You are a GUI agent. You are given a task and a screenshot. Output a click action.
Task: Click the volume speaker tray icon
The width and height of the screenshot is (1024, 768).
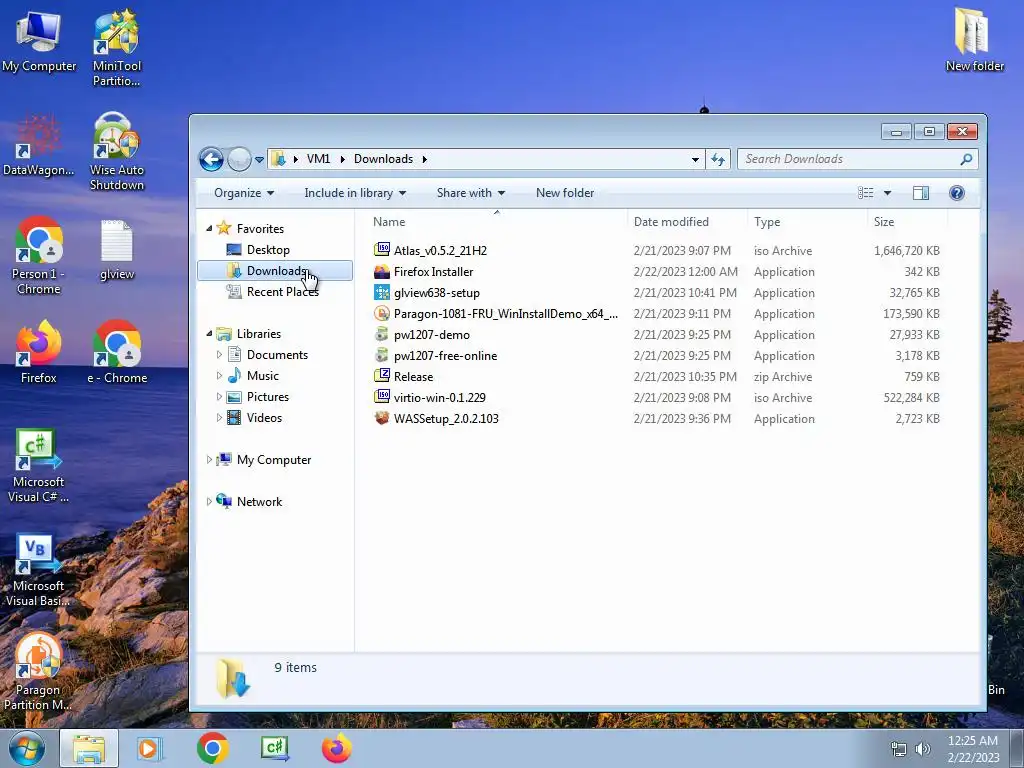point(923,749)
